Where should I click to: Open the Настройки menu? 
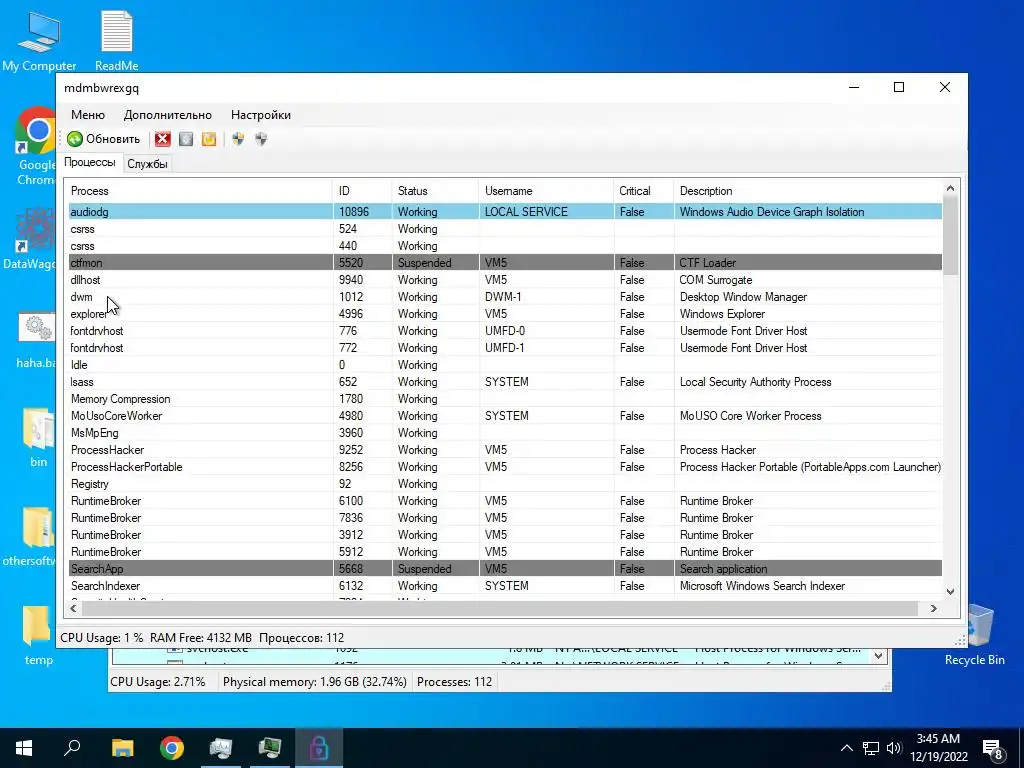[261, 115]
